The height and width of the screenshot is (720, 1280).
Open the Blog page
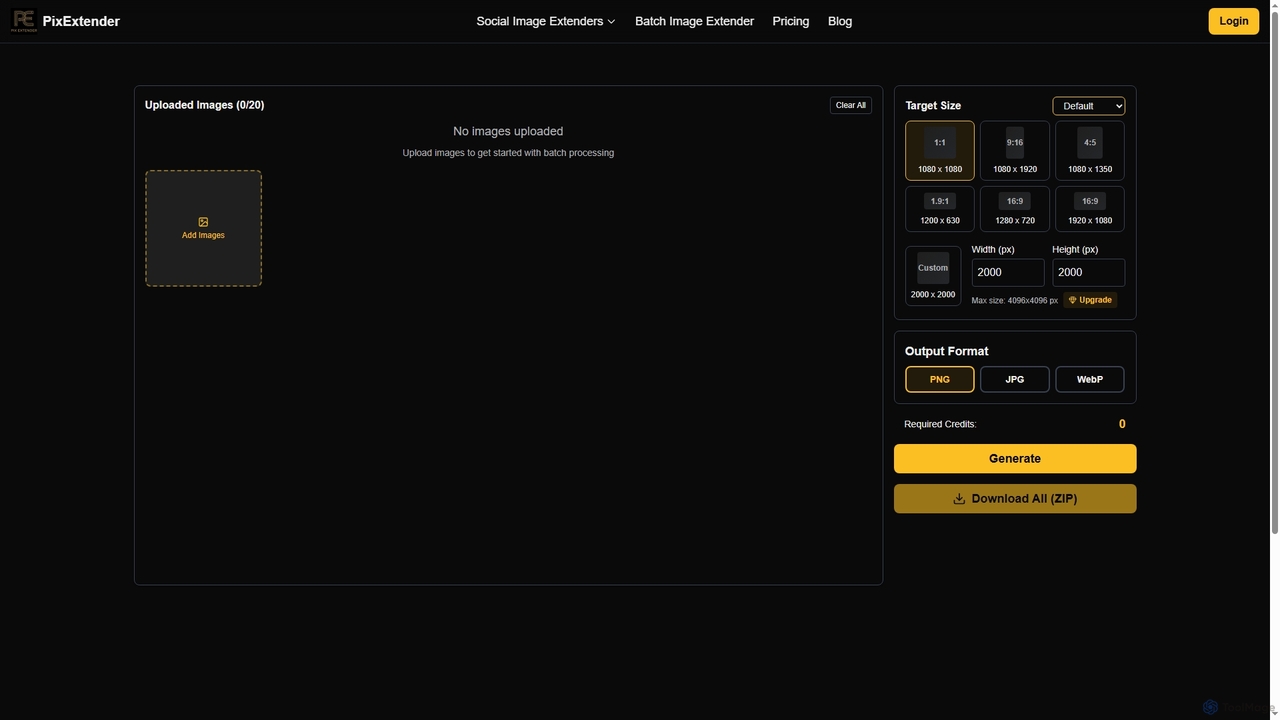coord(840,21)
